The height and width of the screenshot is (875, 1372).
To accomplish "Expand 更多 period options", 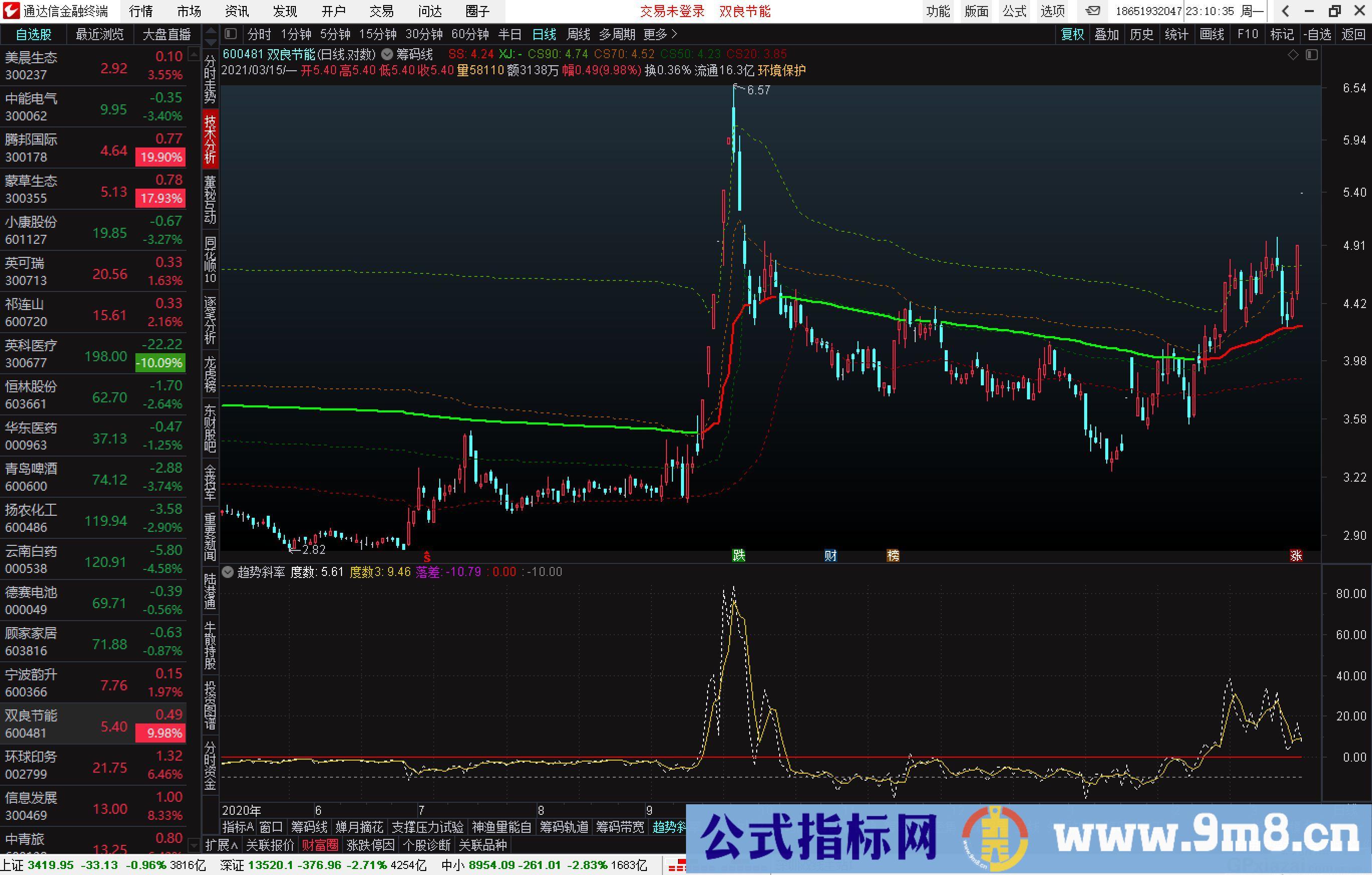I will [x=660, y=34].
